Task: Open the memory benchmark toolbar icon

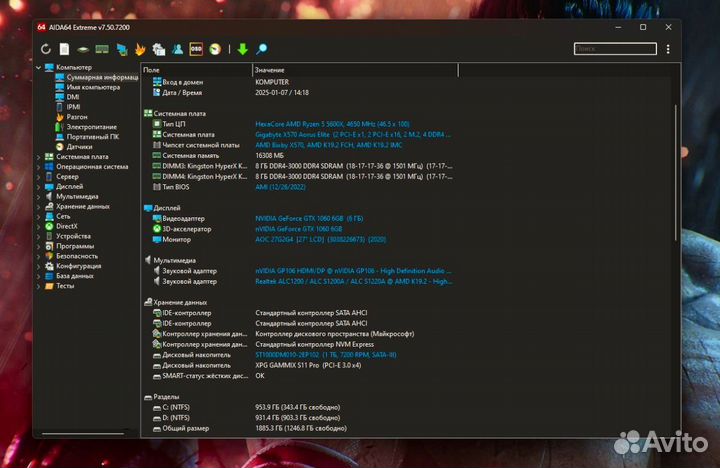Action: [x=102, y=49]
